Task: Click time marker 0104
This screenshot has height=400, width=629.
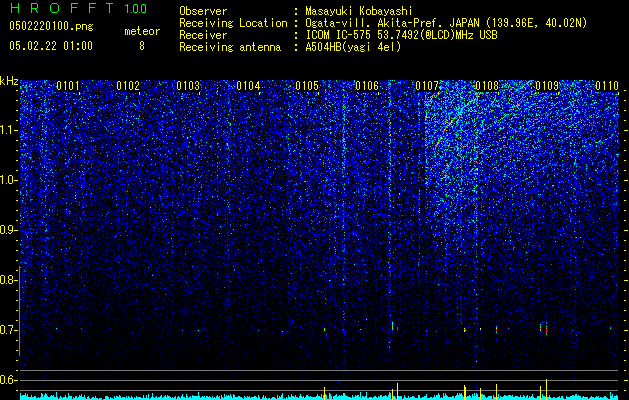Action: 248,86
